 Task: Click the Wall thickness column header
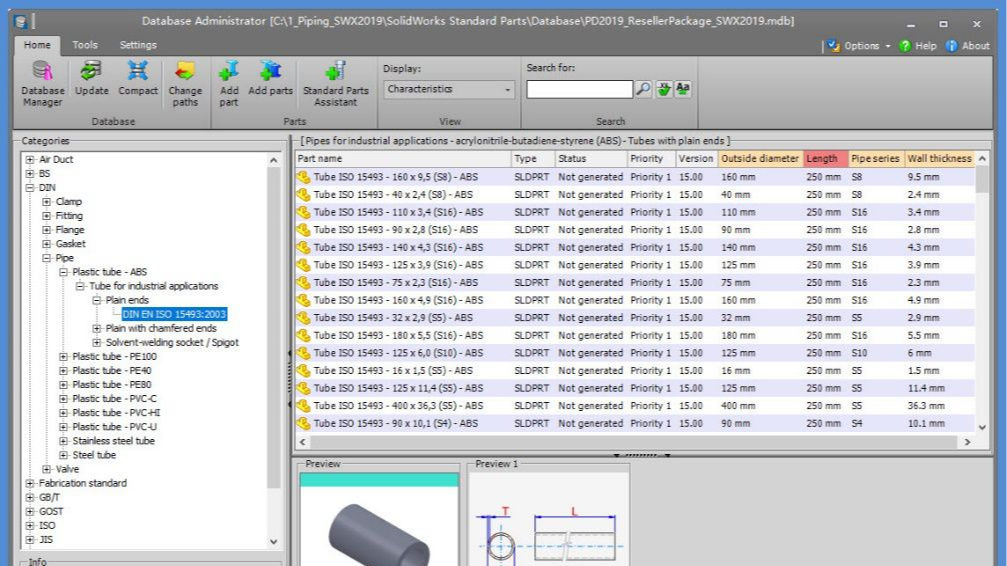[939, 159]
